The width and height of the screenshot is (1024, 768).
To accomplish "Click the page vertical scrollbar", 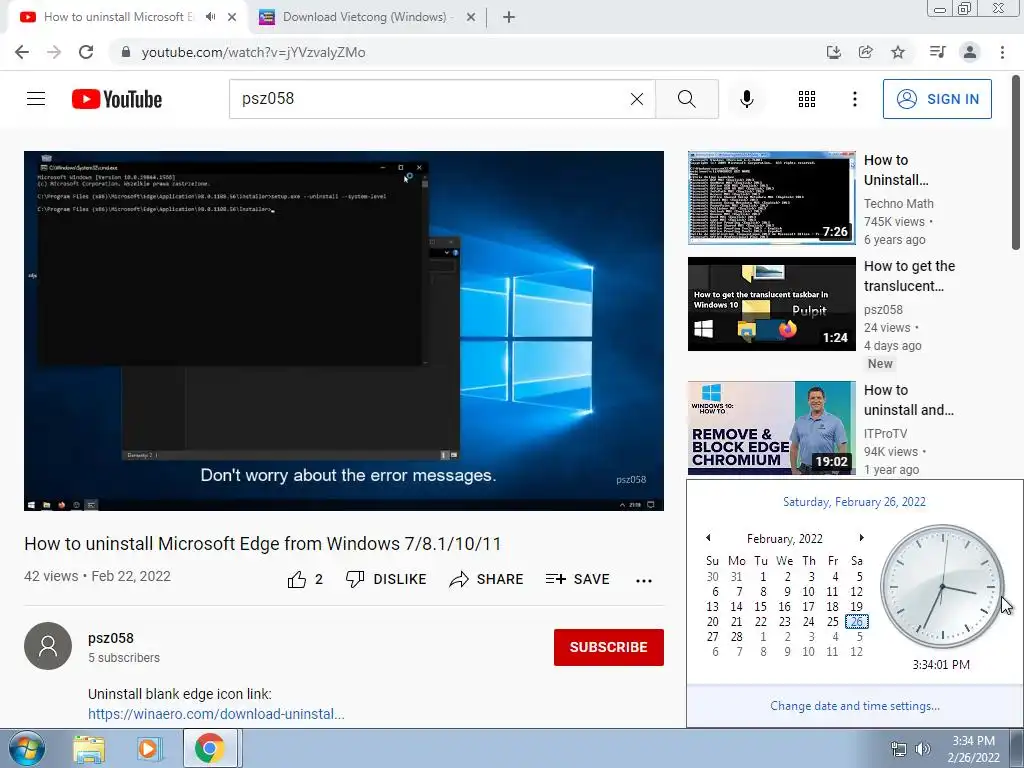I will click(x=1016, y=163).
